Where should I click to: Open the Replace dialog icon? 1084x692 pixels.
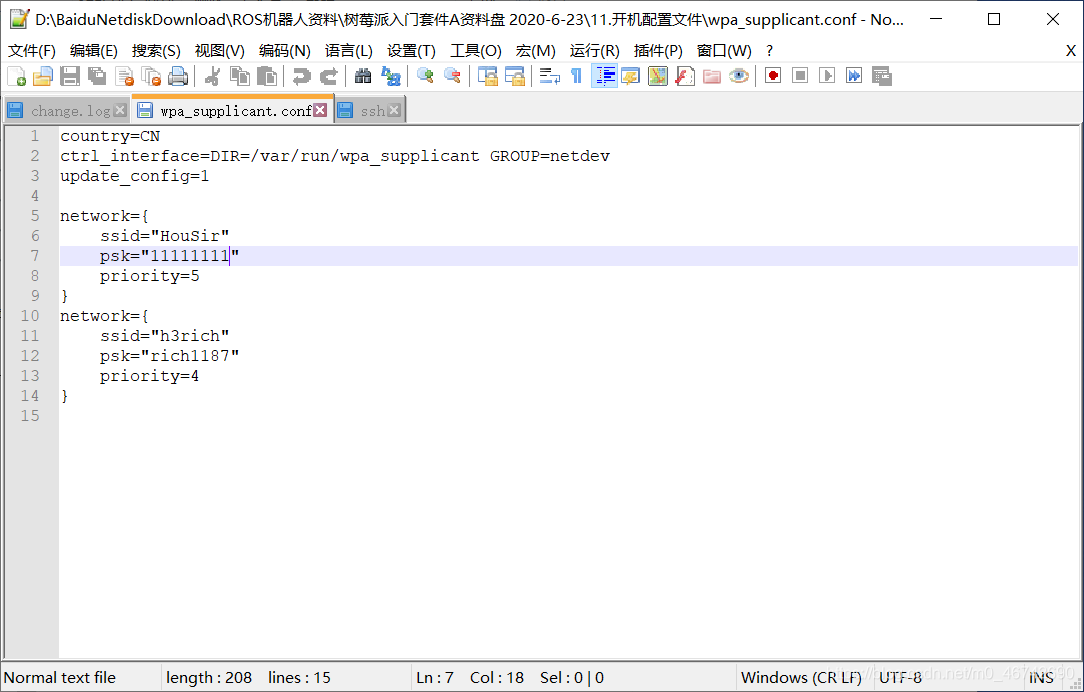391,76
